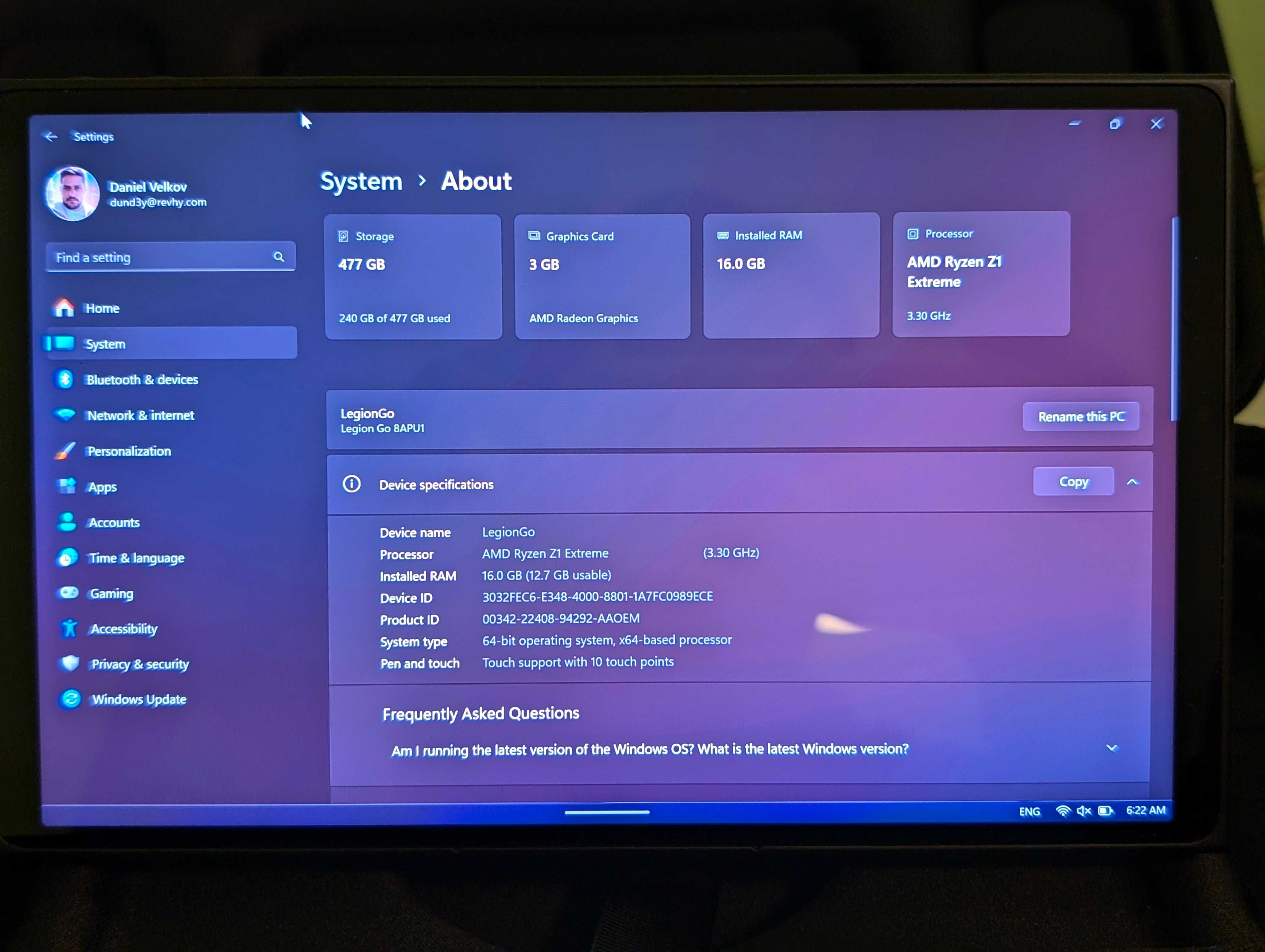Screen dimensions: 1265x952
Task: Click the muted volume icon in tray
Action: 1083,811
